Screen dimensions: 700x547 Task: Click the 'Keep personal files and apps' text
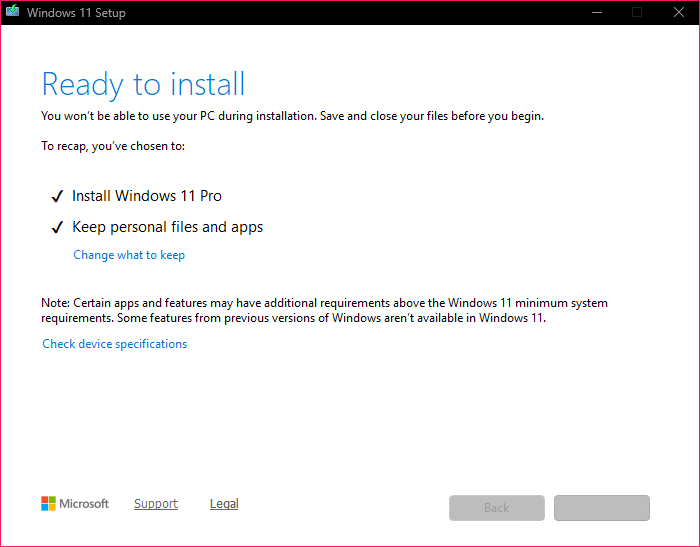167,227
